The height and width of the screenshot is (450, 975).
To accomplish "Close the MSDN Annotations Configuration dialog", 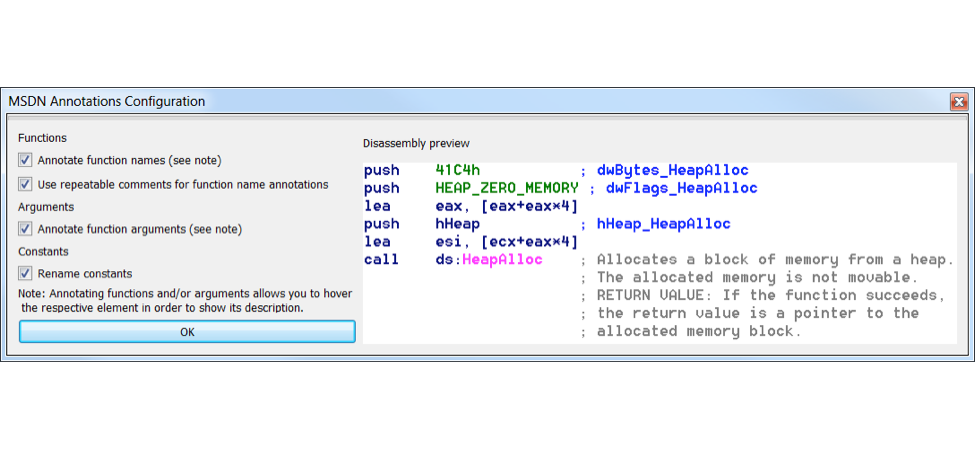I will point(959,101).
